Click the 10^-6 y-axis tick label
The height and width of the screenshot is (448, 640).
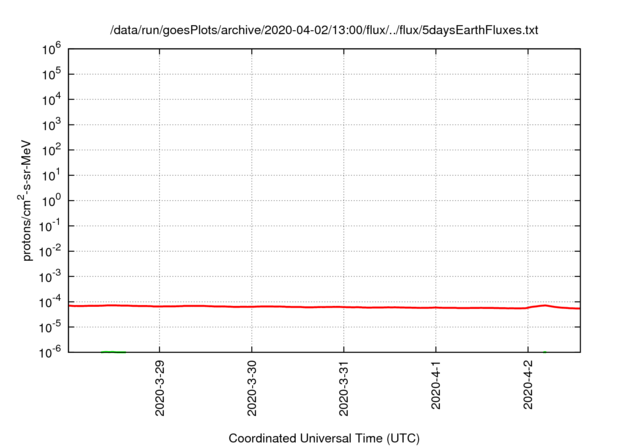[x=50, y=352]
